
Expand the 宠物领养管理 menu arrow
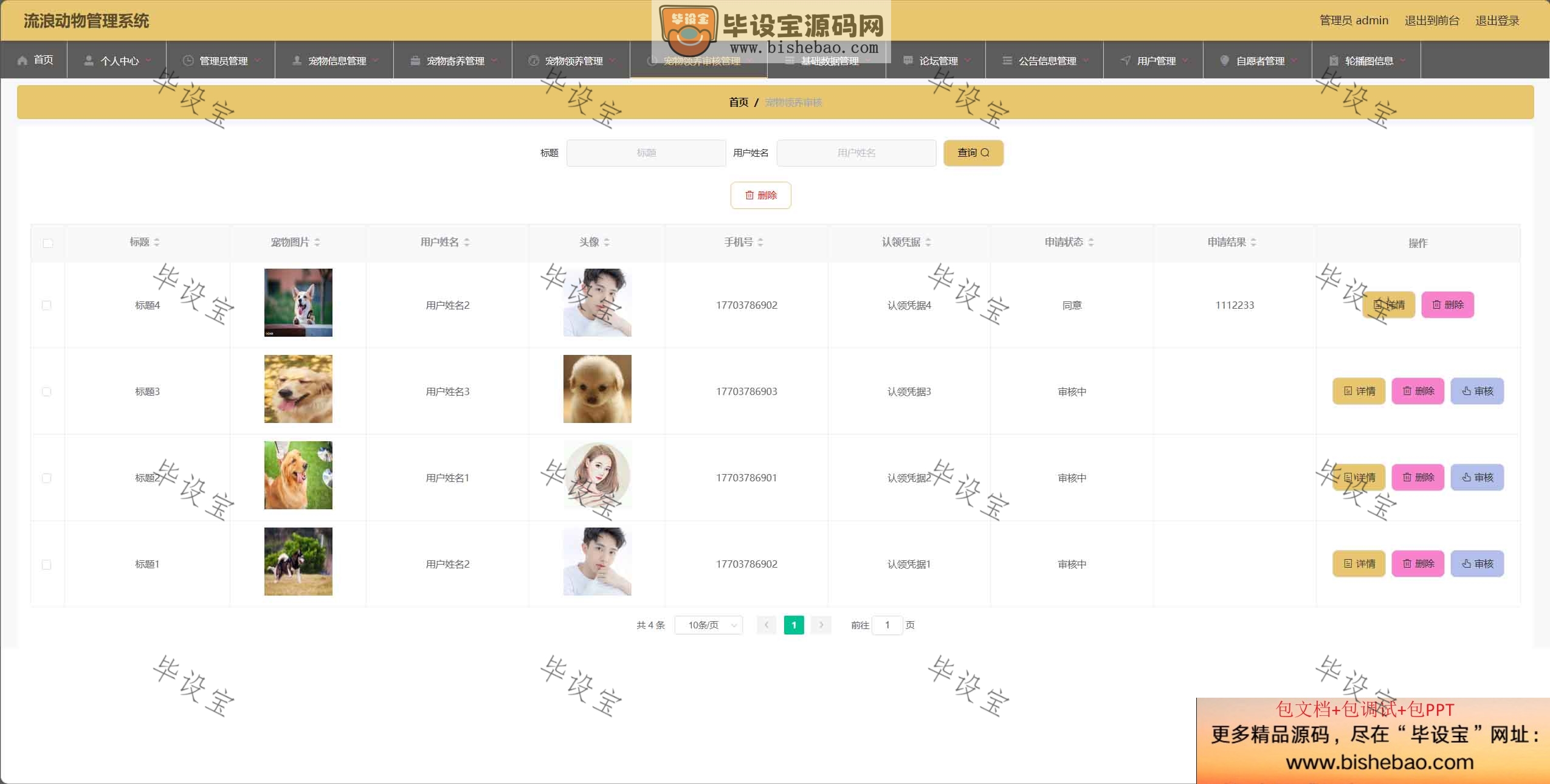point(612,60)
